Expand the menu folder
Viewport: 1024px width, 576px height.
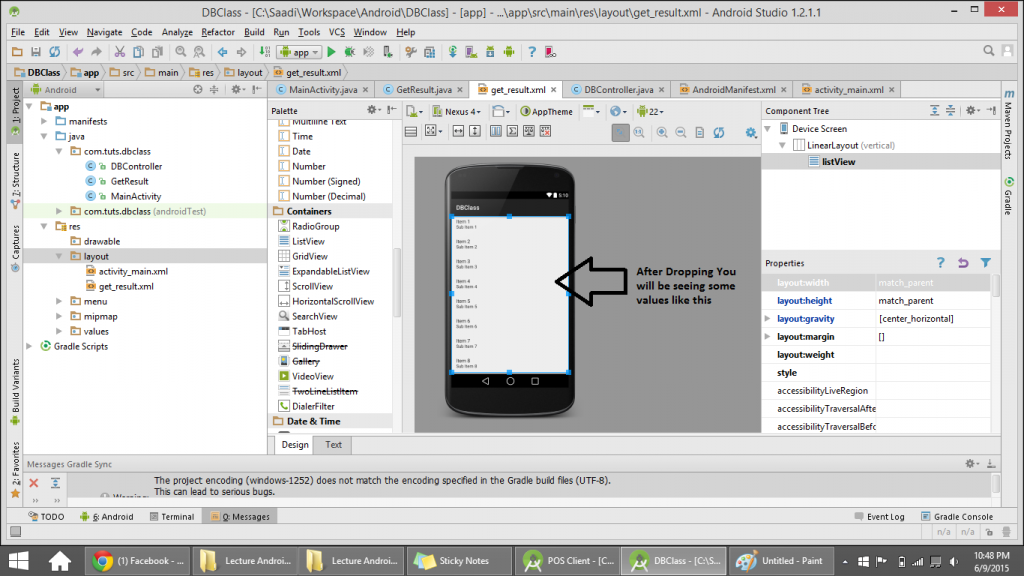59,302
